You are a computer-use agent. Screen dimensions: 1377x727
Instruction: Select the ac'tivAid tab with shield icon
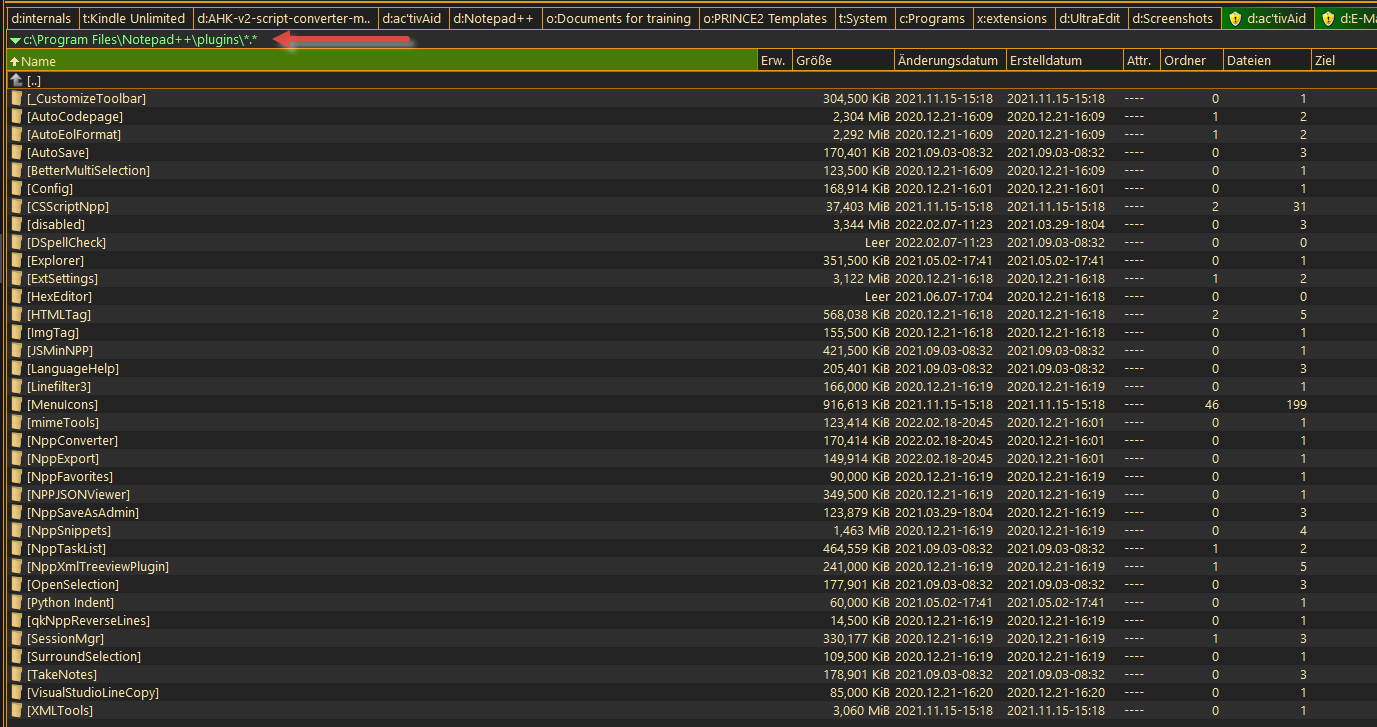point(1267,18)
